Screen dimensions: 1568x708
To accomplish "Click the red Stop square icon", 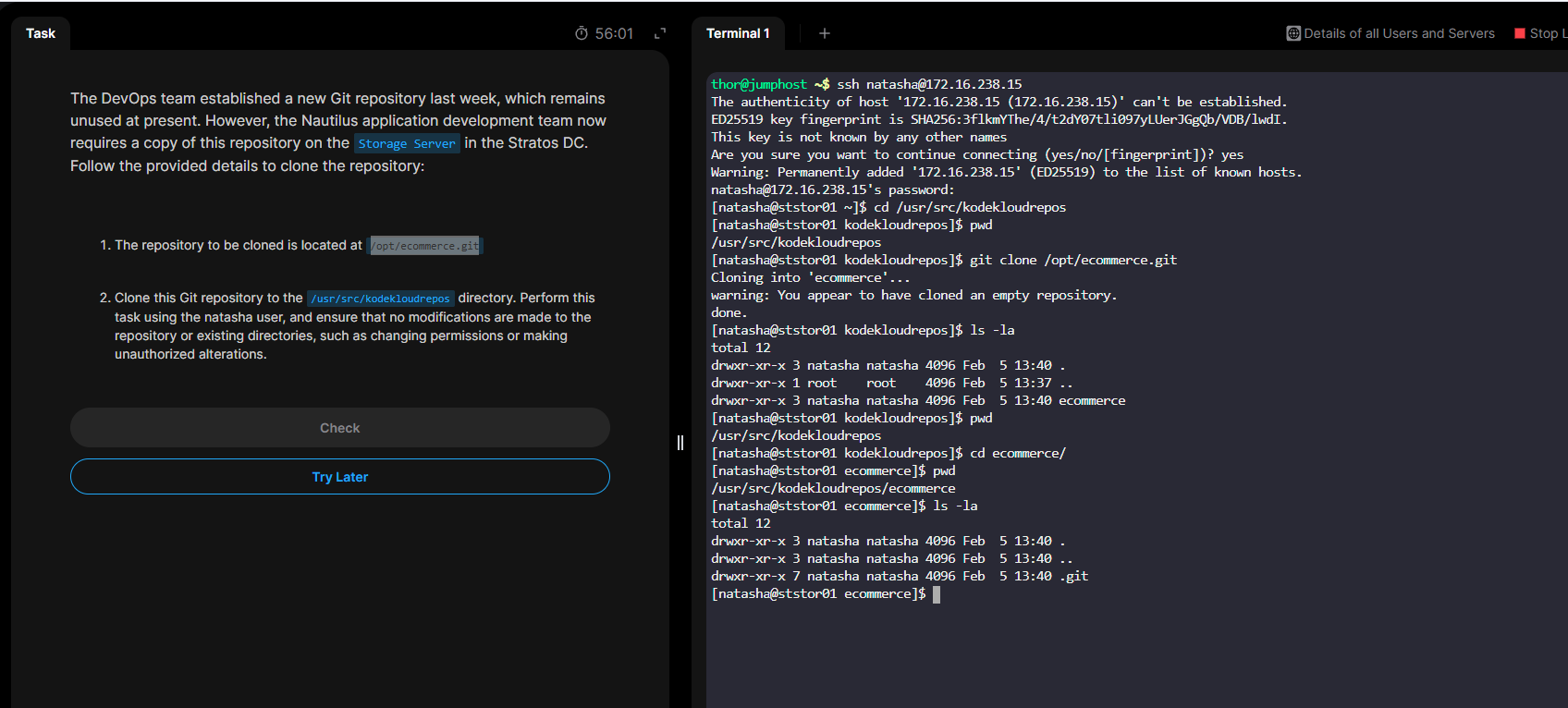I will point(1520,33).
